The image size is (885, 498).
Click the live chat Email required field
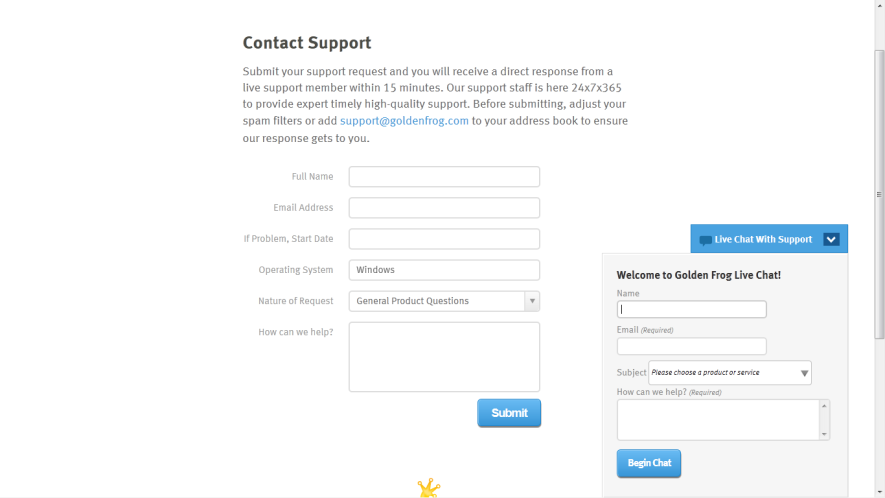click(691, 346)
